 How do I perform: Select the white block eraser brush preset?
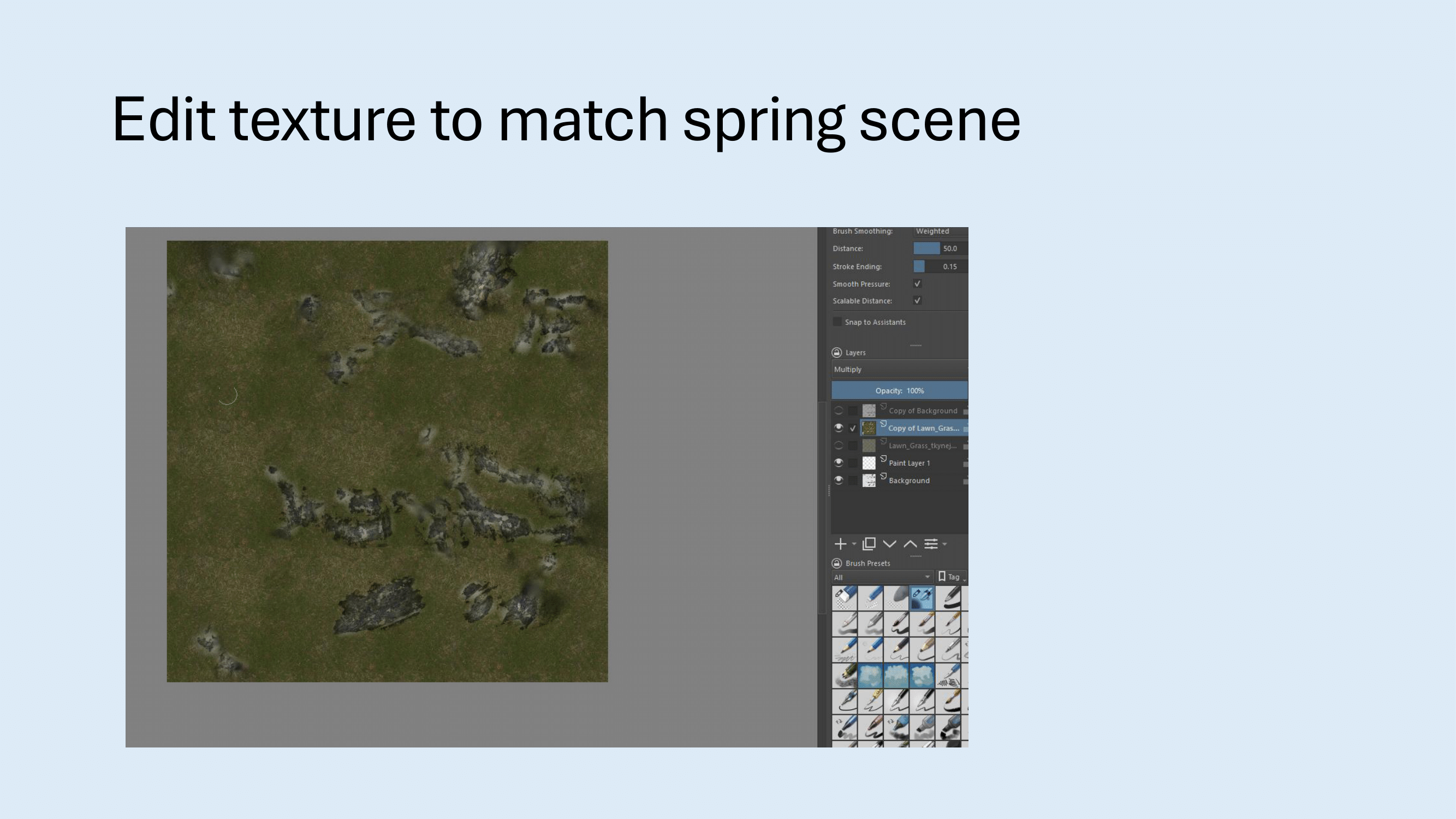[845, 598]
